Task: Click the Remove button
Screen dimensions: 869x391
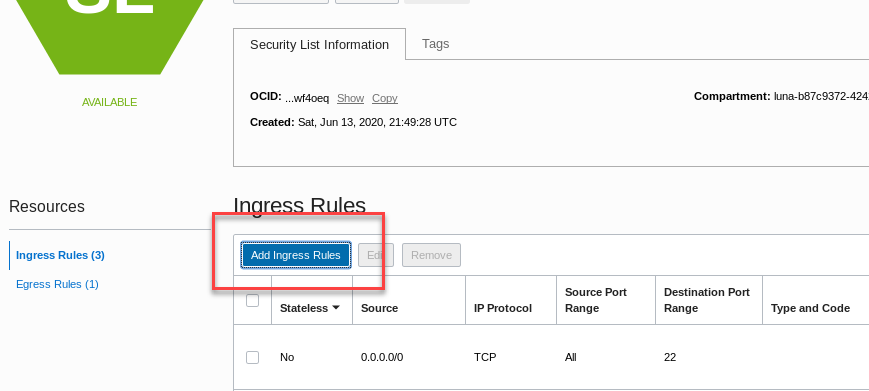Action: (x=431, y=255)
